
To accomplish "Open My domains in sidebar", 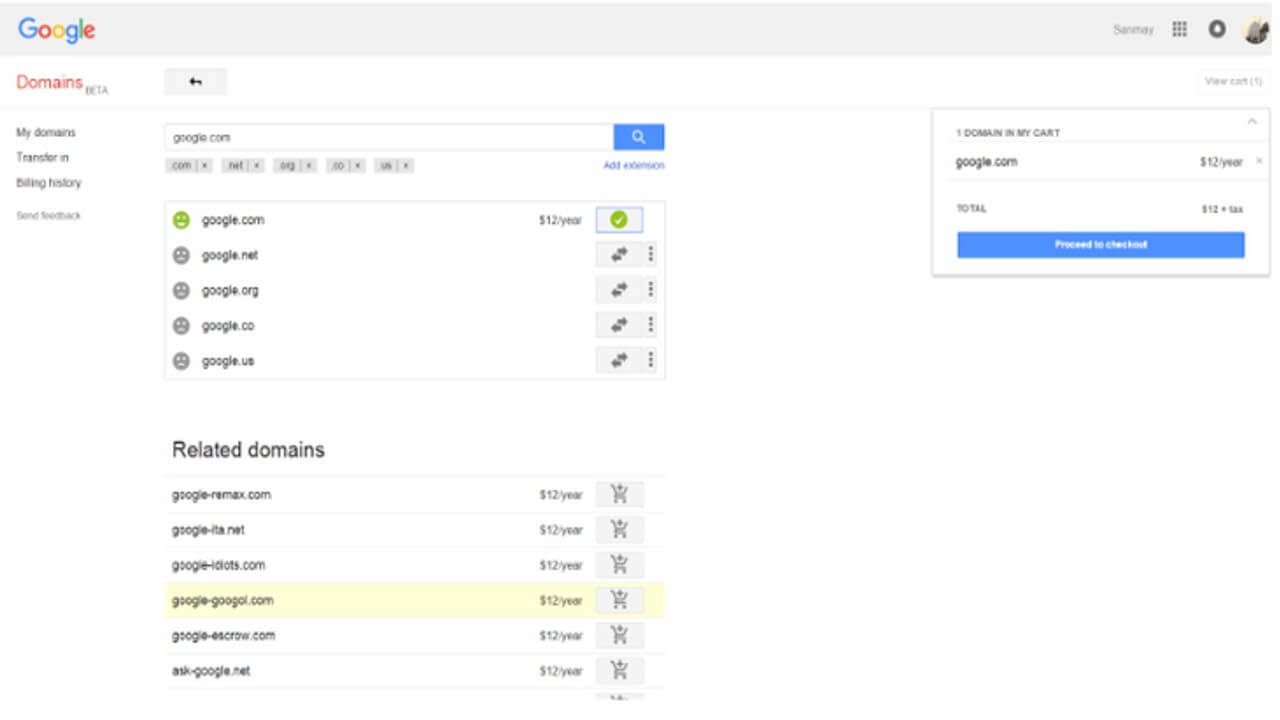I will click(x=46, y=133).
